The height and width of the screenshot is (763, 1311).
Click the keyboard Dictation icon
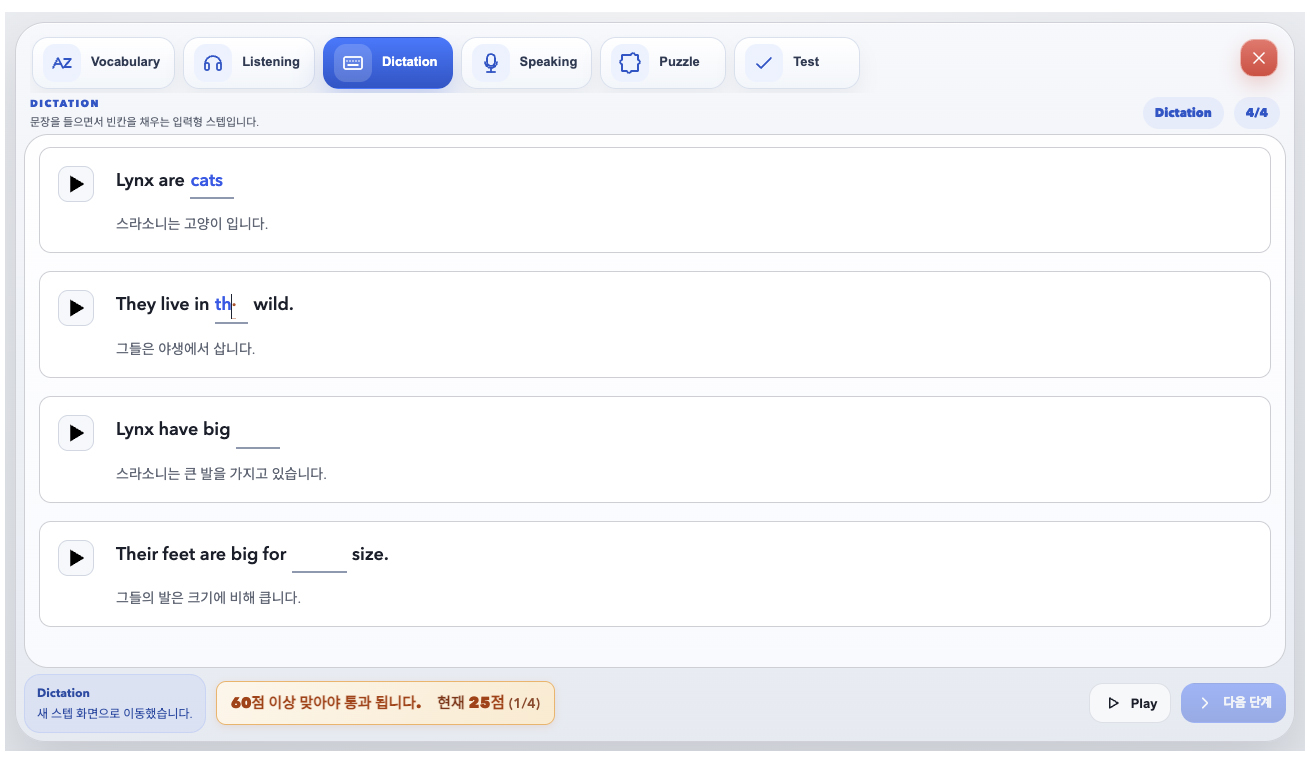tap(353, 63)
